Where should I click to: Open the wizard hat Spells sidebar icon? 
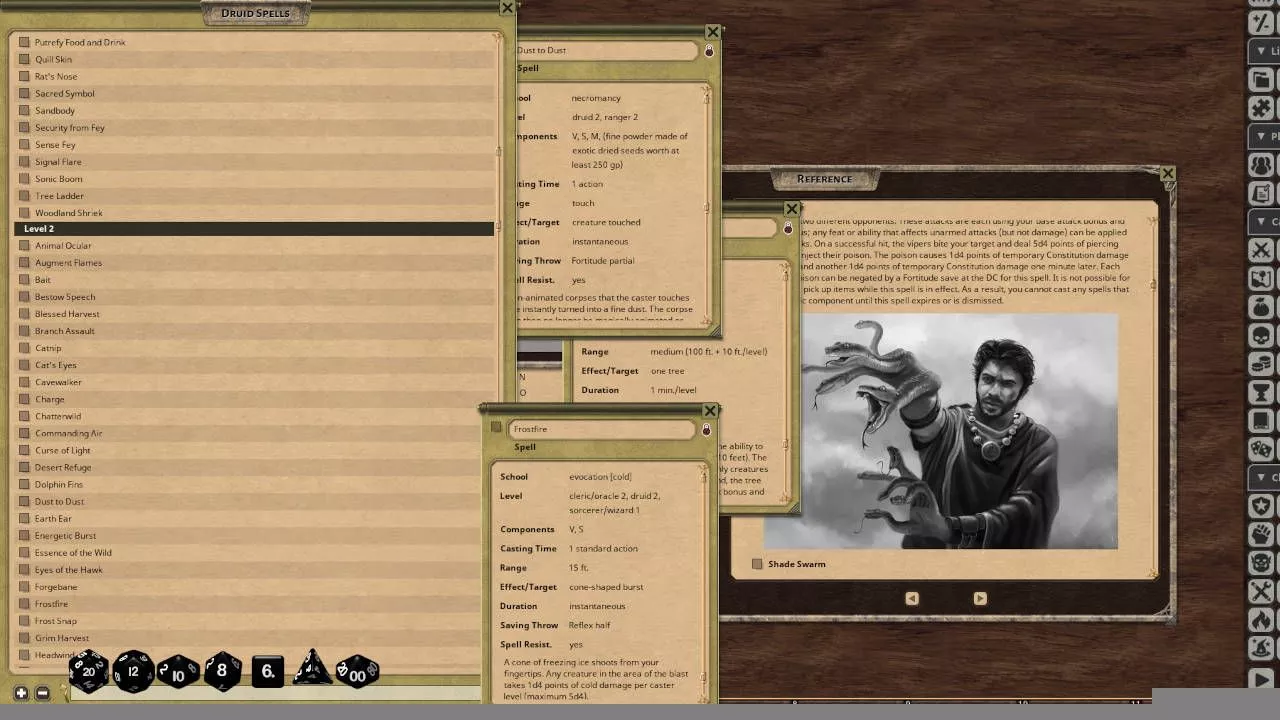tap(1262, 647)
